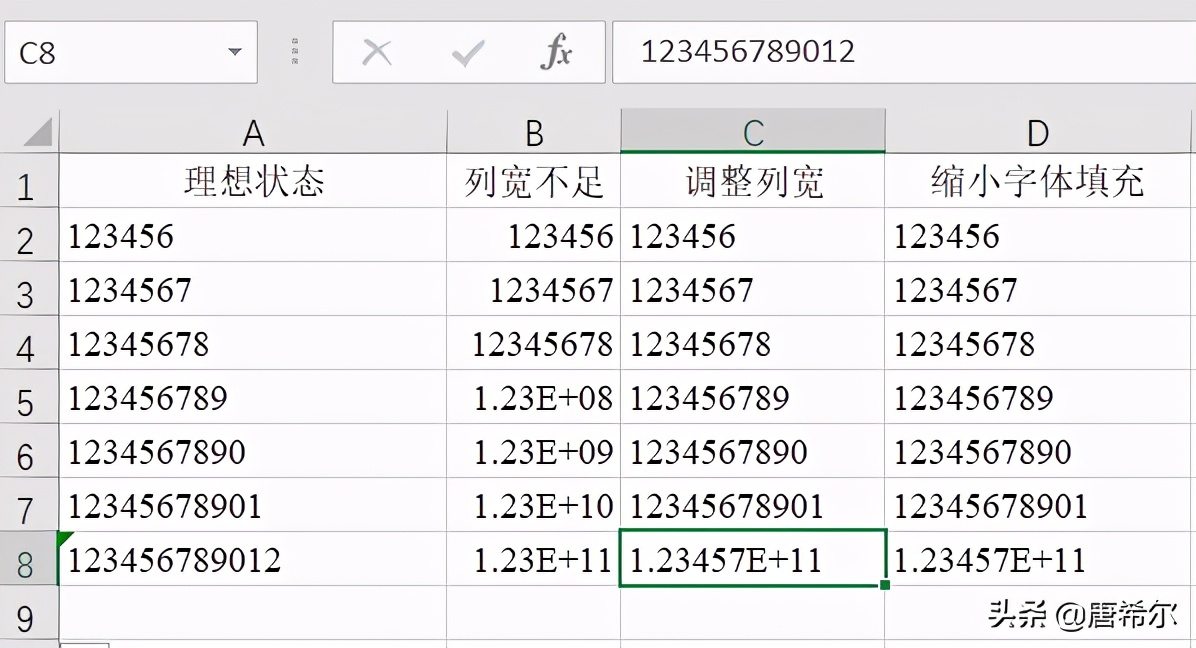
Task: Click cell B5 showing 1.23E+08
Action: click(534, 398)
